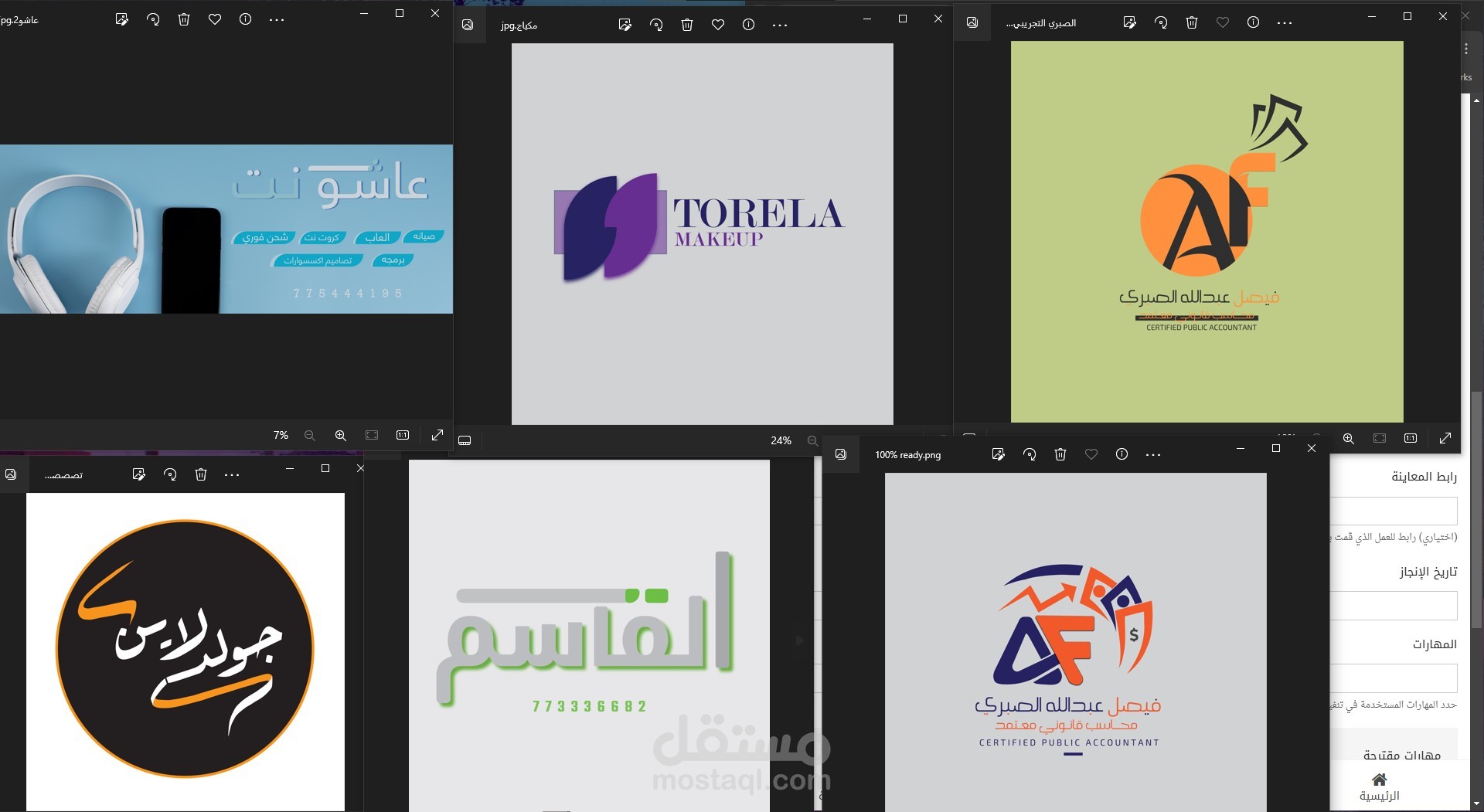
Task: Edit the 100% ready.png image
Action: coord(998,454)
